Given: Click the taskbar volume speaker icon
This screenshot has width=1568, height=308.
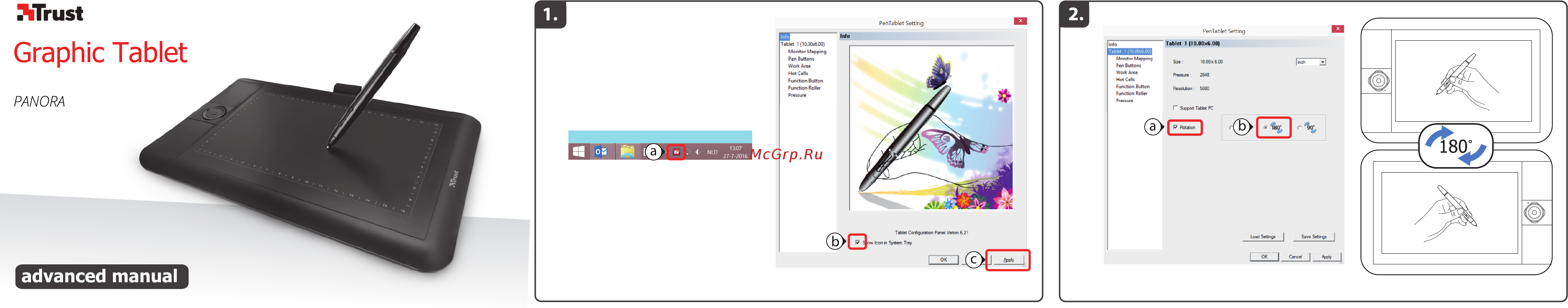Looking at the screenshot, I should [x=698, y=152].
